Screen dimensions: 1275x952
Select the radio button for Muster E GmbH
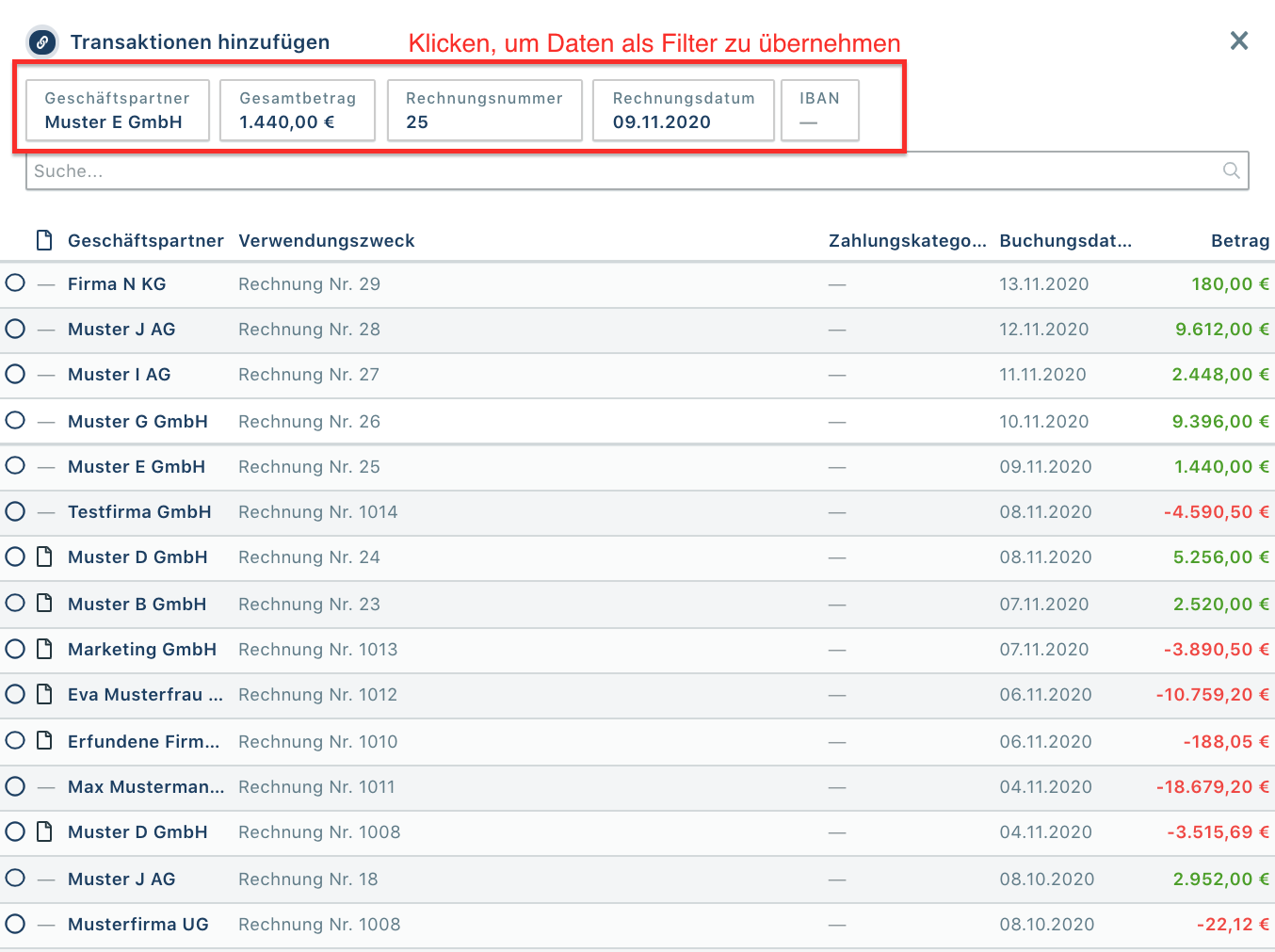[x=14, y=465]
